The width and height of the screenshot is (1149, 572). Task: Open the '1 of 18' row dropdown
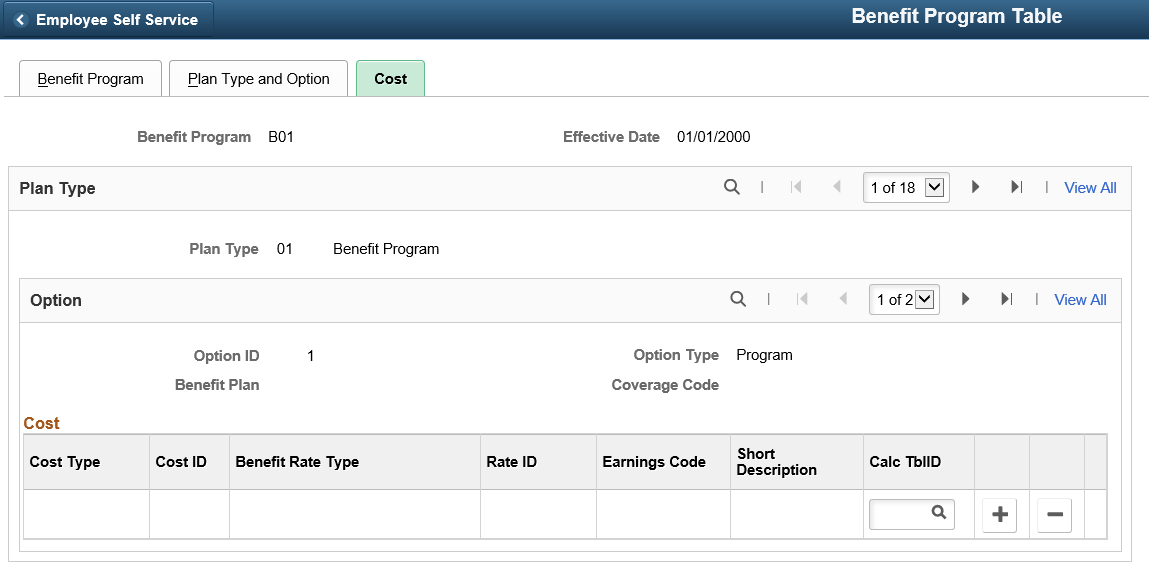[x=906, y=187]
